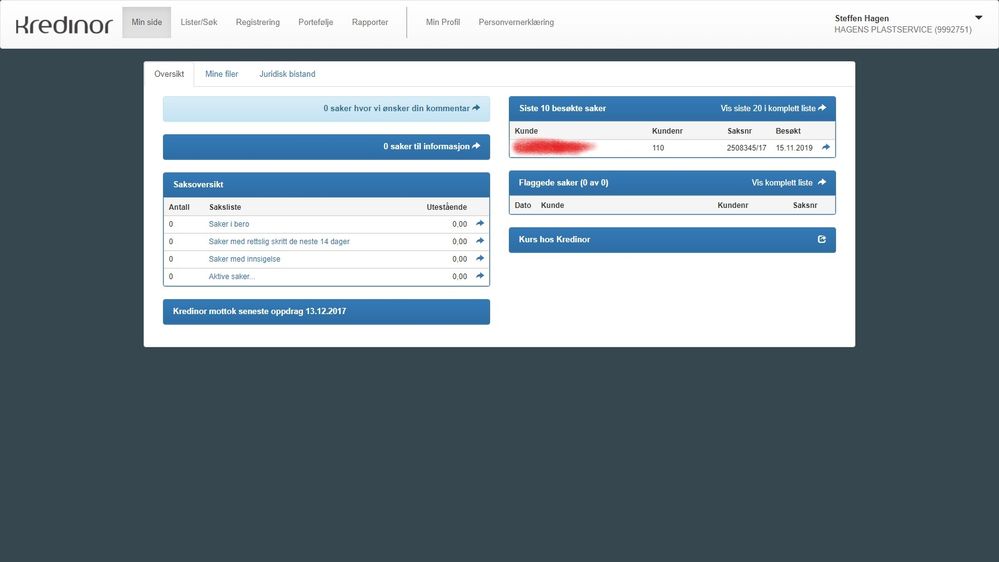Image resolution: width=999 pixels, height=562 pixels.
Task: Open arrow icon for Saker med rettslig skritt row
Action: pos(480,241)
